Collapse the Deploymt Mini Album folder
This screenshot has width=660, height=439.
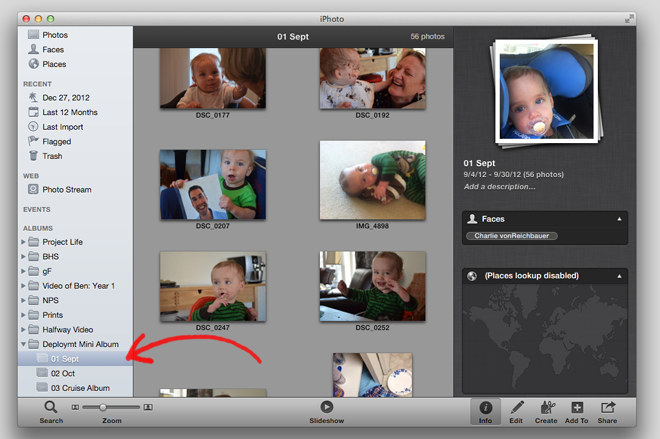24,344
